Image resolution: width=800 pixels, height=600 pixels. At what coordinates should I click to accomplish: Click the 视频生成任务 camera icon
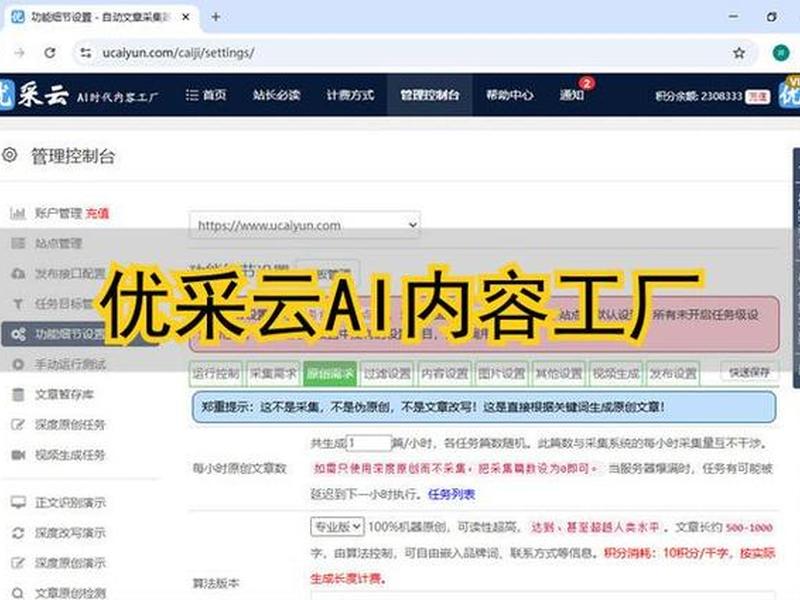(18, 455)
